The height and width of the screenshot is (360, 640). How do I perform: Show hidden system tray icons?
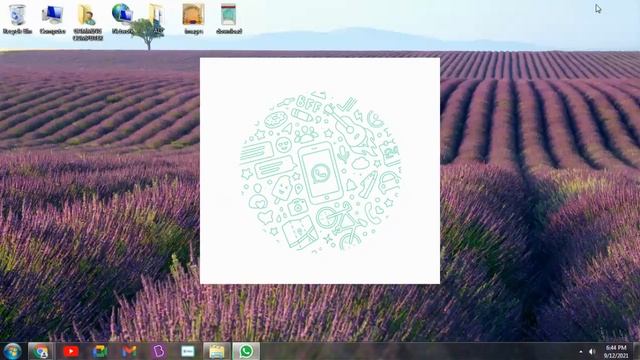pyautogui.click(x=581, y=351)
